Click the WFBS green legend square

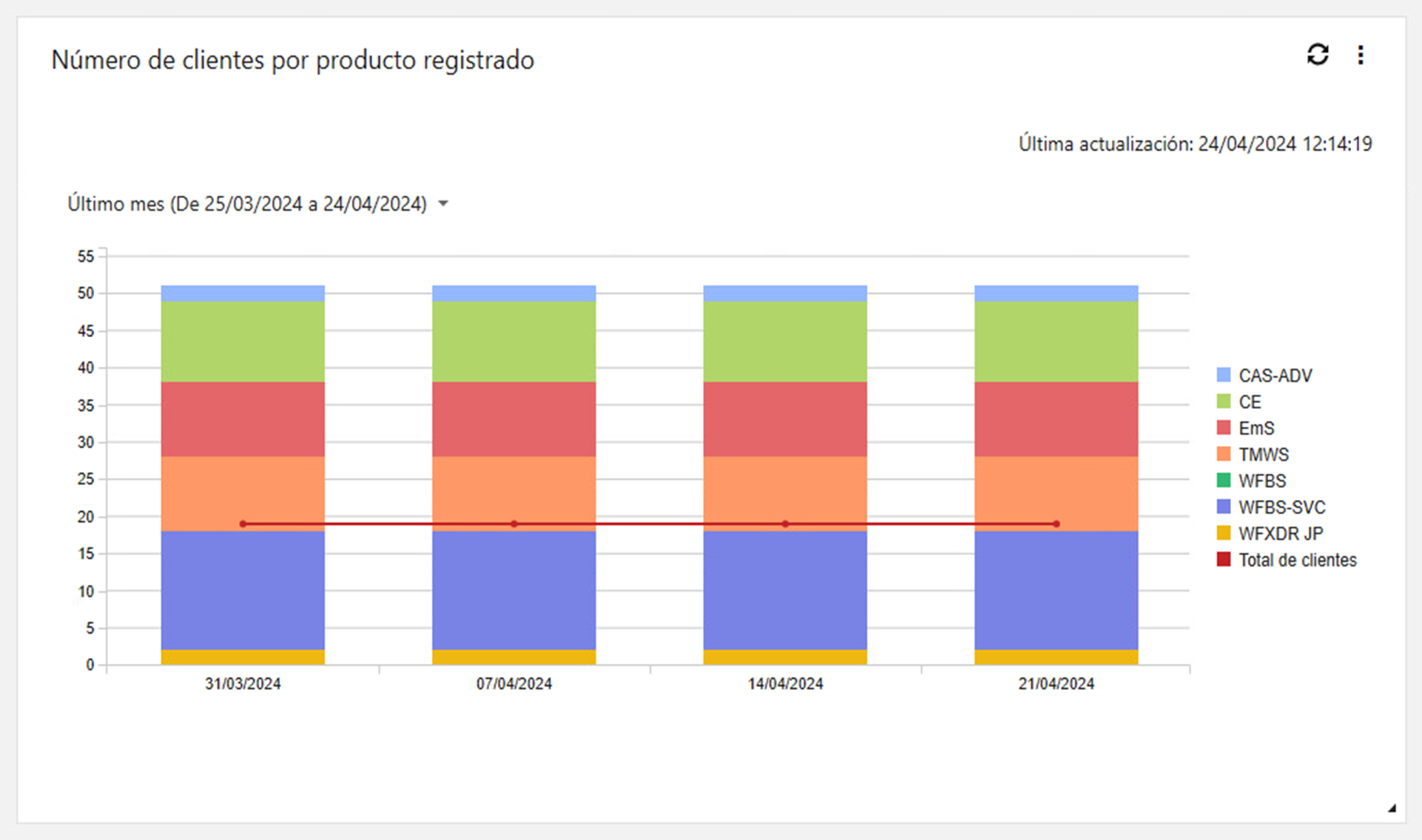(x=1223, y=481)
